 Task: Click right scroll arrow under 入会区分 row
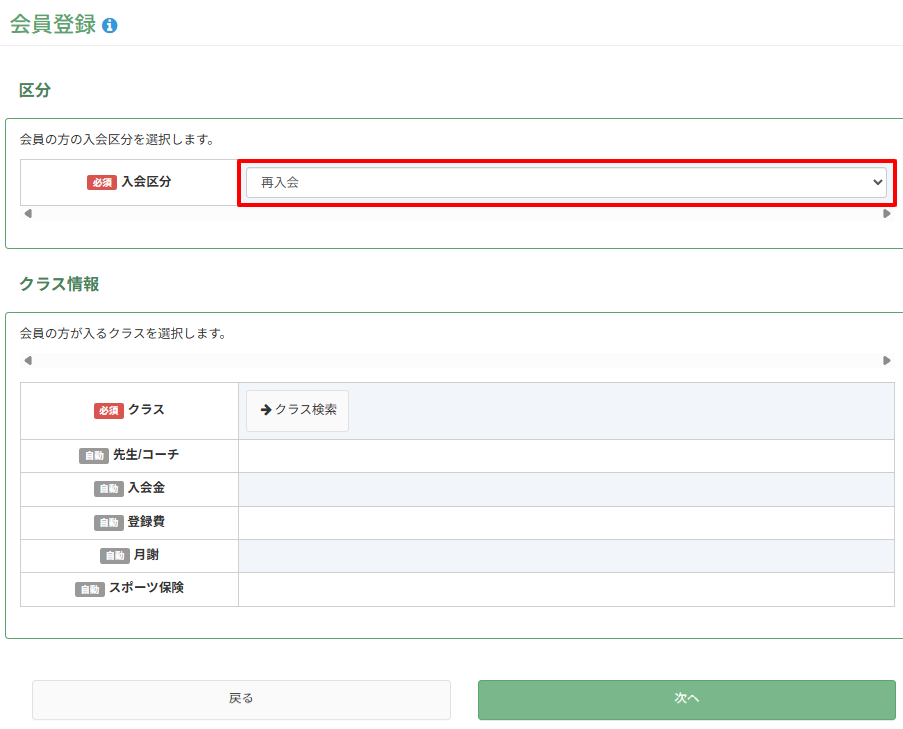[x=887, y=214]
